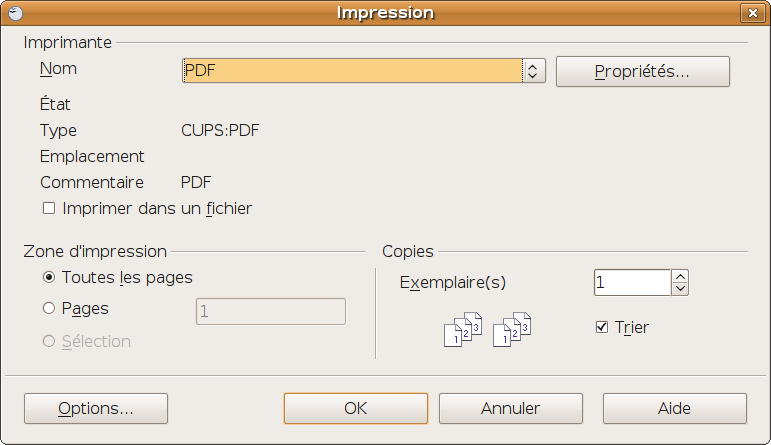Image resolution: width=771 pixels, height=445 pixels.
Task: Click the Pages range text field
Action: 270,311
